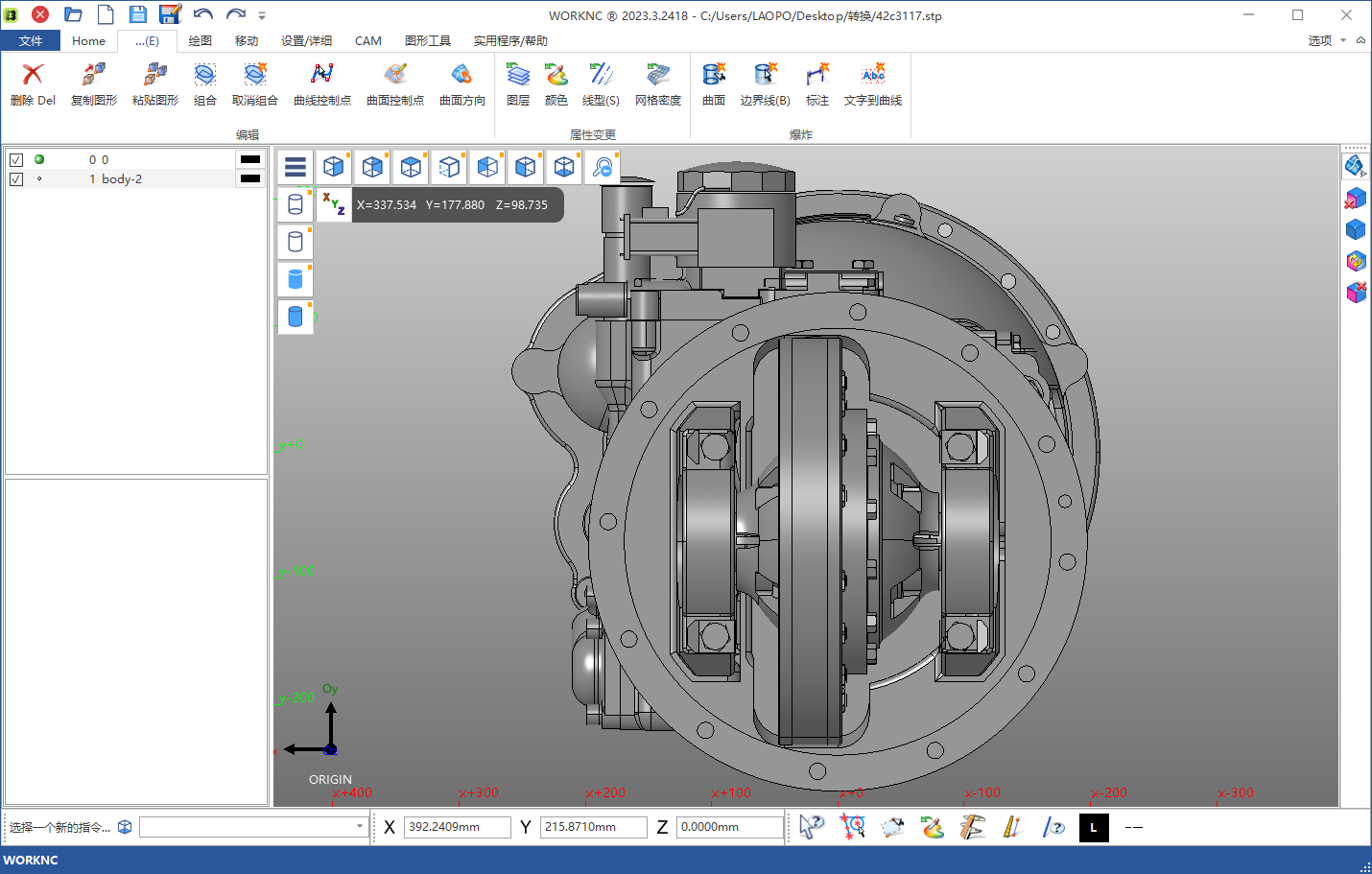Click the 文字到曲线 text to curve tool
This screenshot has width=1372, height=874.
pyautogui.click(x=873, y=83)
